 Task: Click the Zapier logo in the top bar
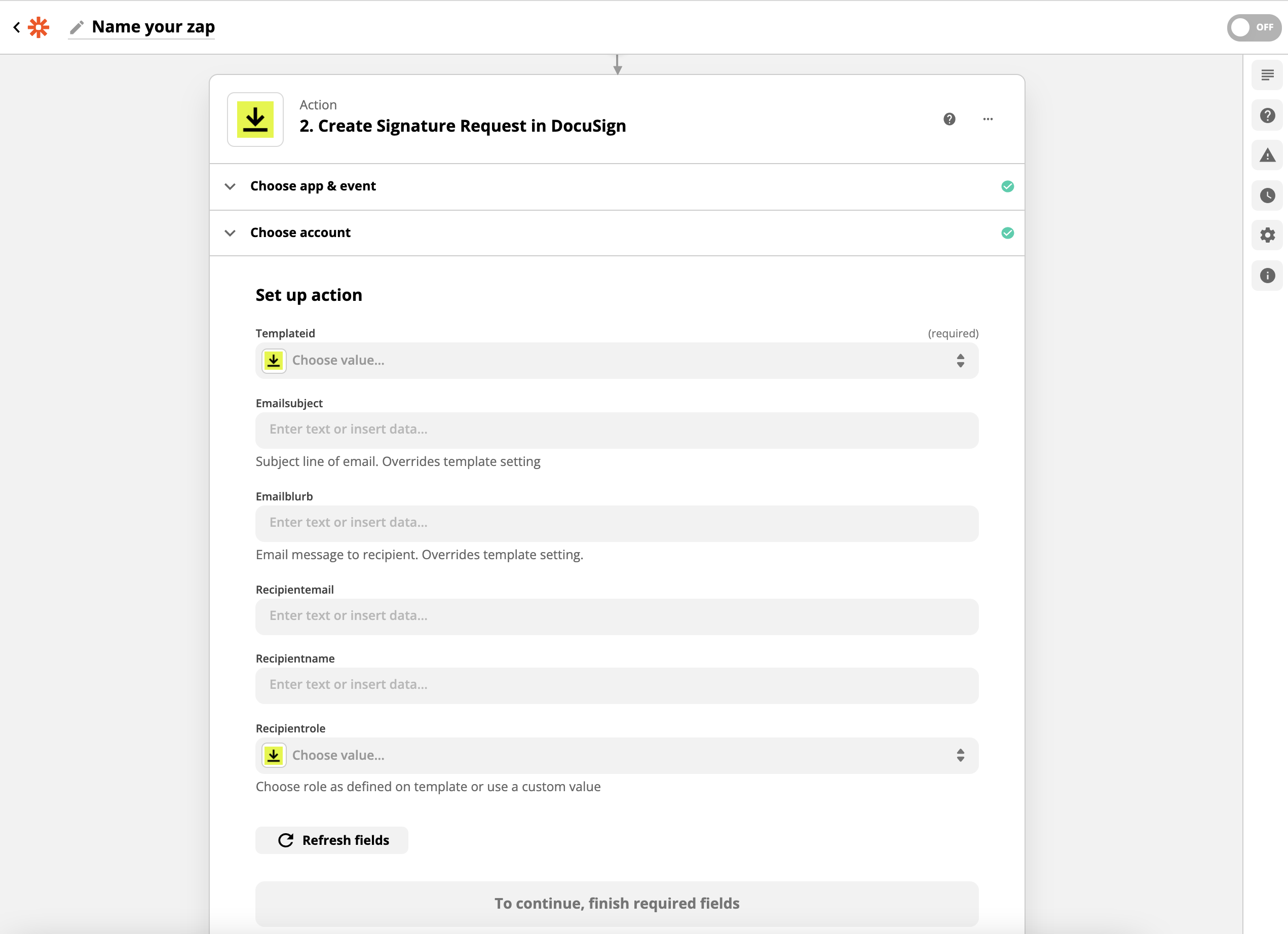(x=37, y=27)
